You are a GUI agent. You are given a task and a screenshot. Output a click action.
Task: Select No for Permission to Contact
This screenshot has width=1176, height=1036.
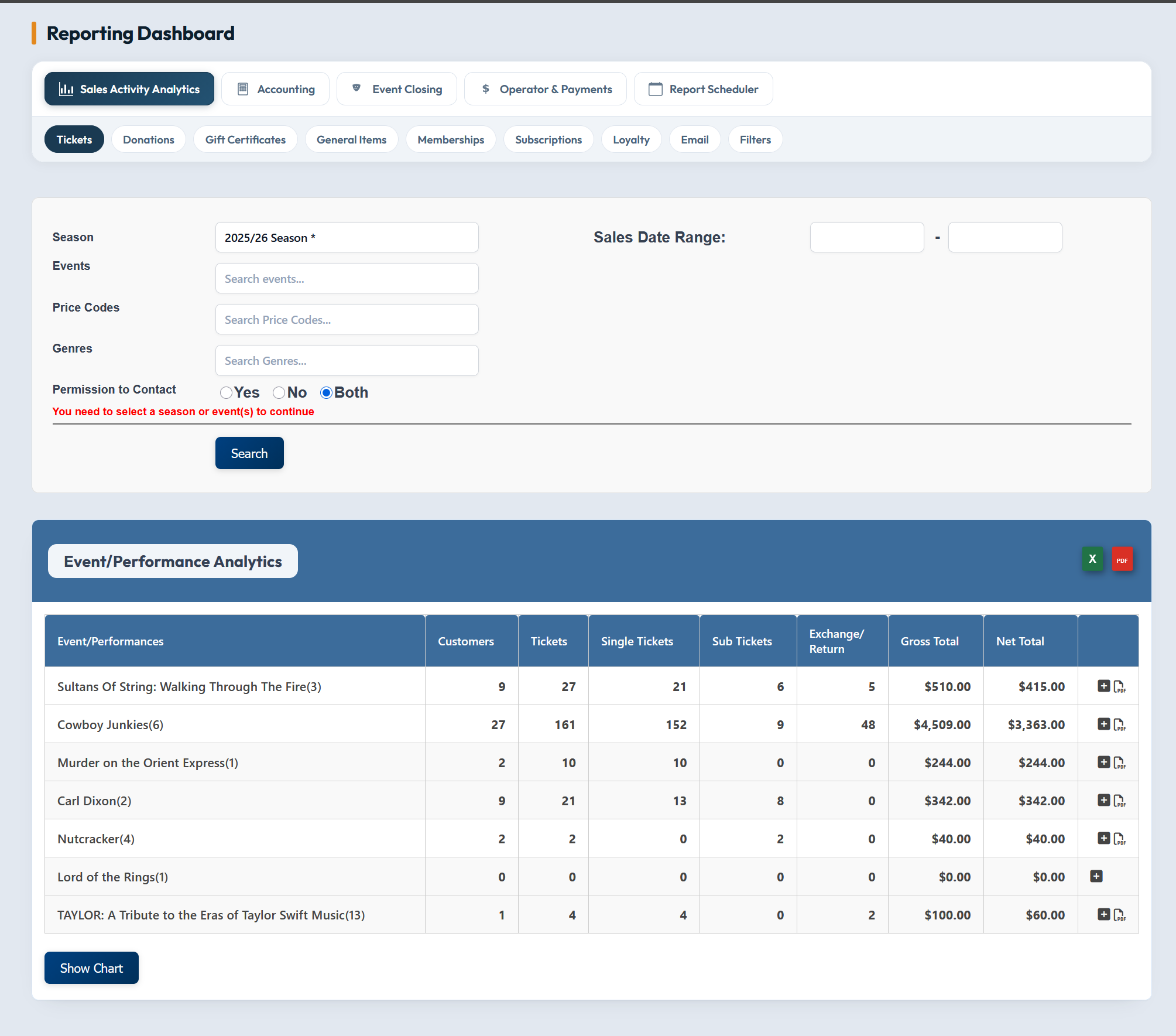click(x=279, y=392)
